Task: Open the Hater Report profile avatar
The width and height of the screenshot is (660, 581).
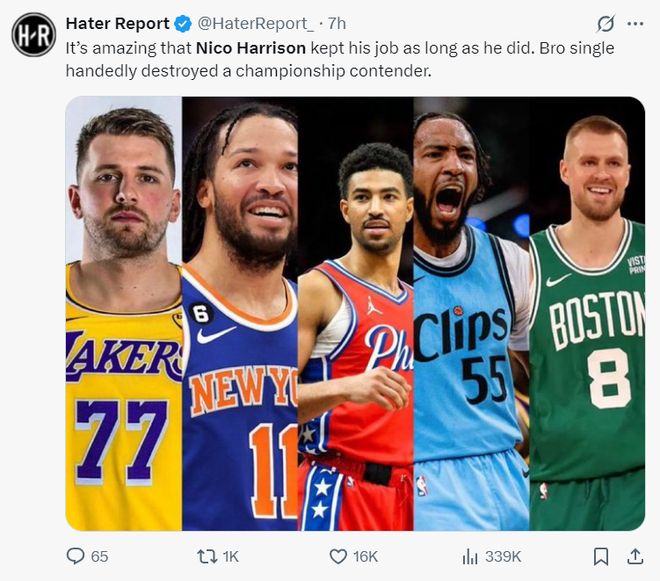Action: click(x=33, y=34)
